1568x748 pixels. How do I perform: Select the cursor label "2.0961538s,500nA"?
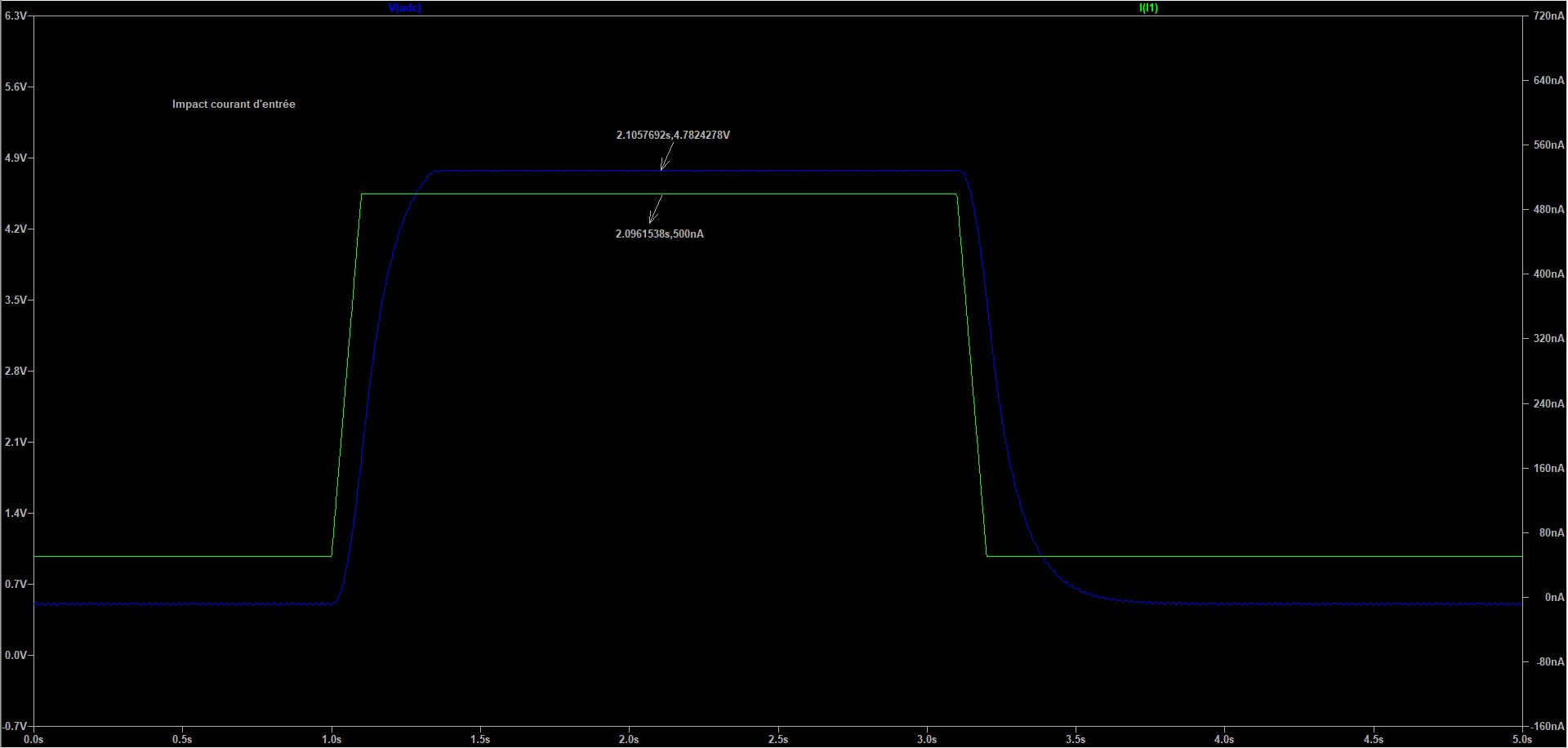[659, 234]
